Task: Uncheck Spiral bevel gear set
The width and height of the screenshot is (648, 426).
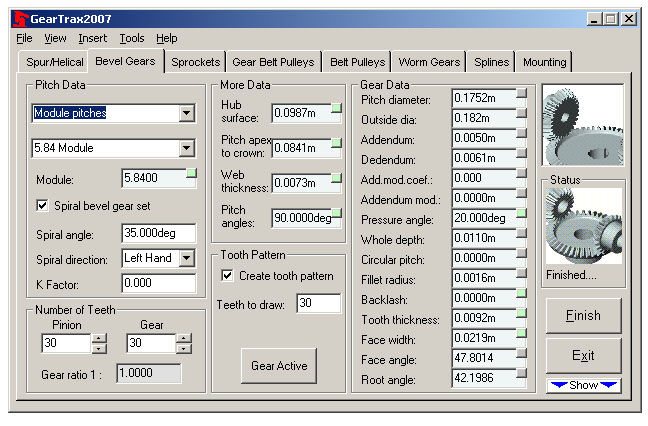Action: tap(43, 205)
